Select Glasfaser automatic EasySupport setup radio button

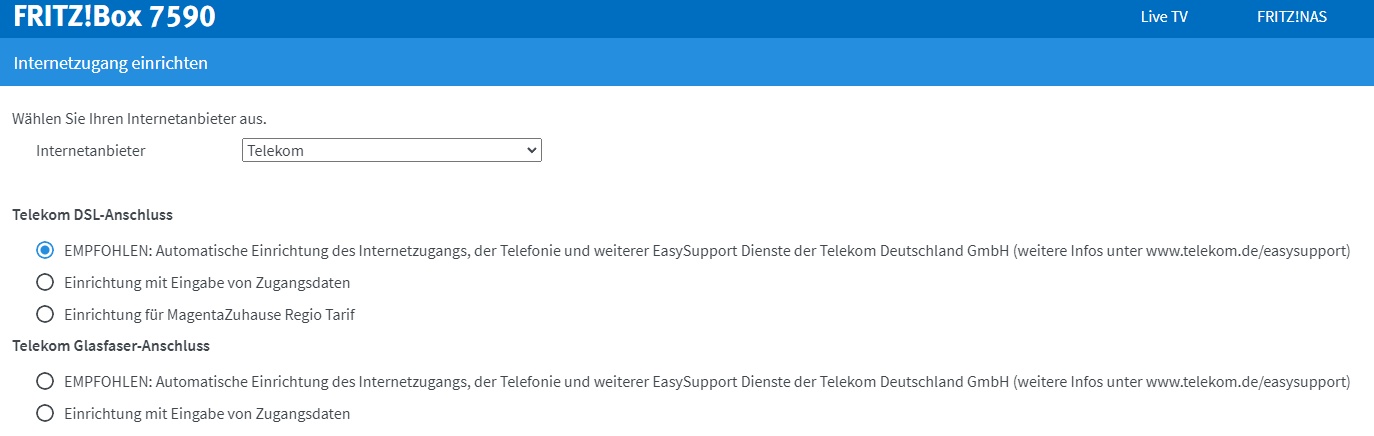point(44,381)
